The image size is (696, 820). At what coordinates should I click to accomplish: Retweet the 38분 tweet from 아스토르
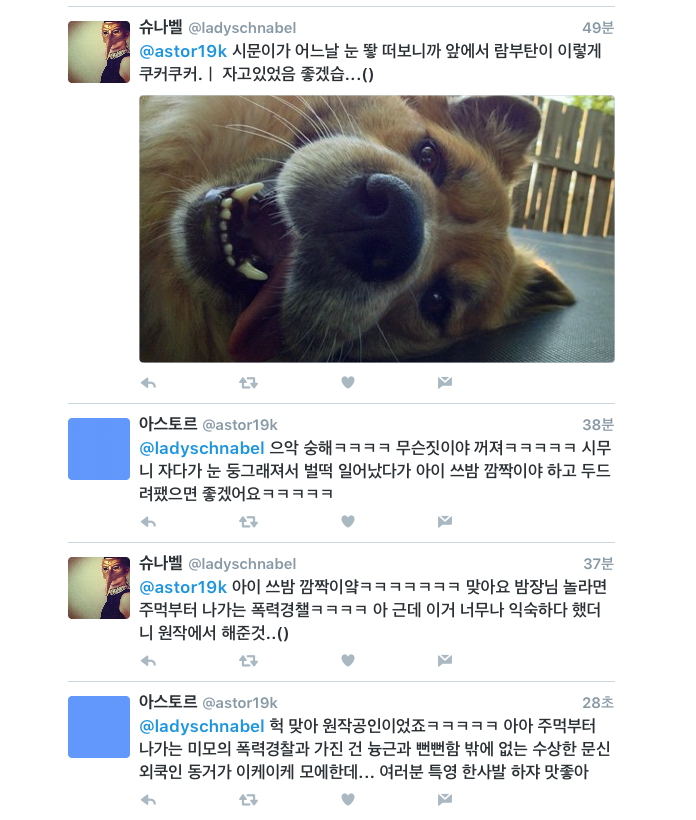click(248, 521)
